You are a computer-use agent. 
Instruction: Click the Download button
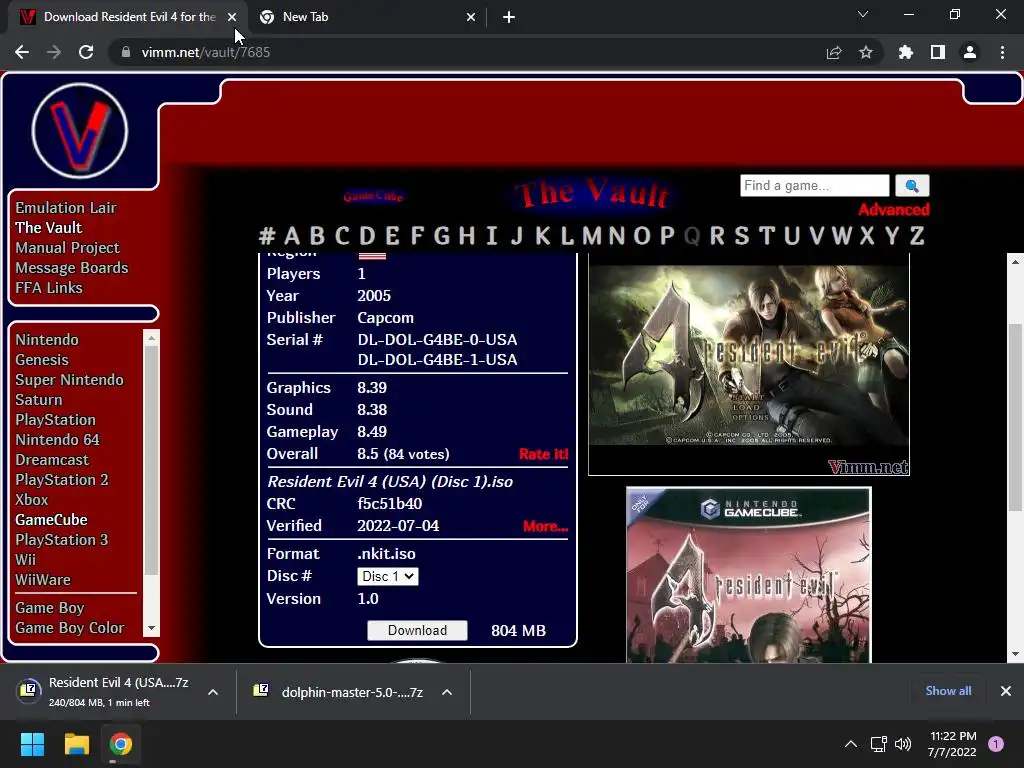pos(417,630)
